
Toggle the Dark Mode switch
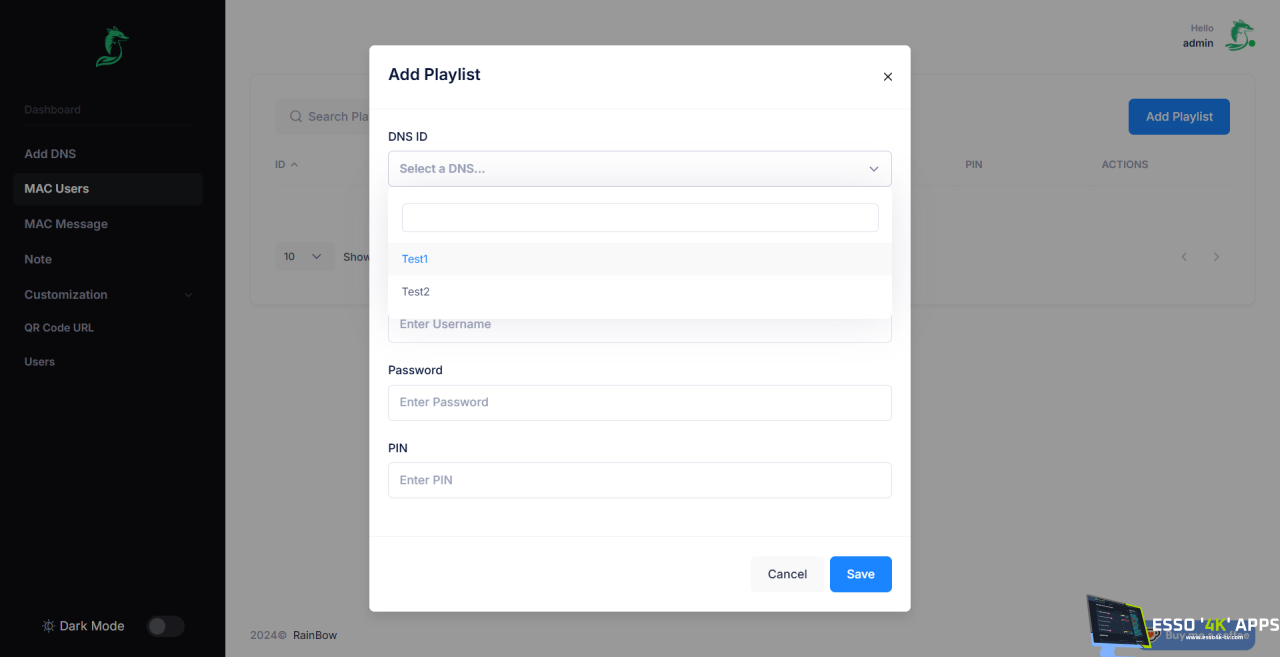165,626
